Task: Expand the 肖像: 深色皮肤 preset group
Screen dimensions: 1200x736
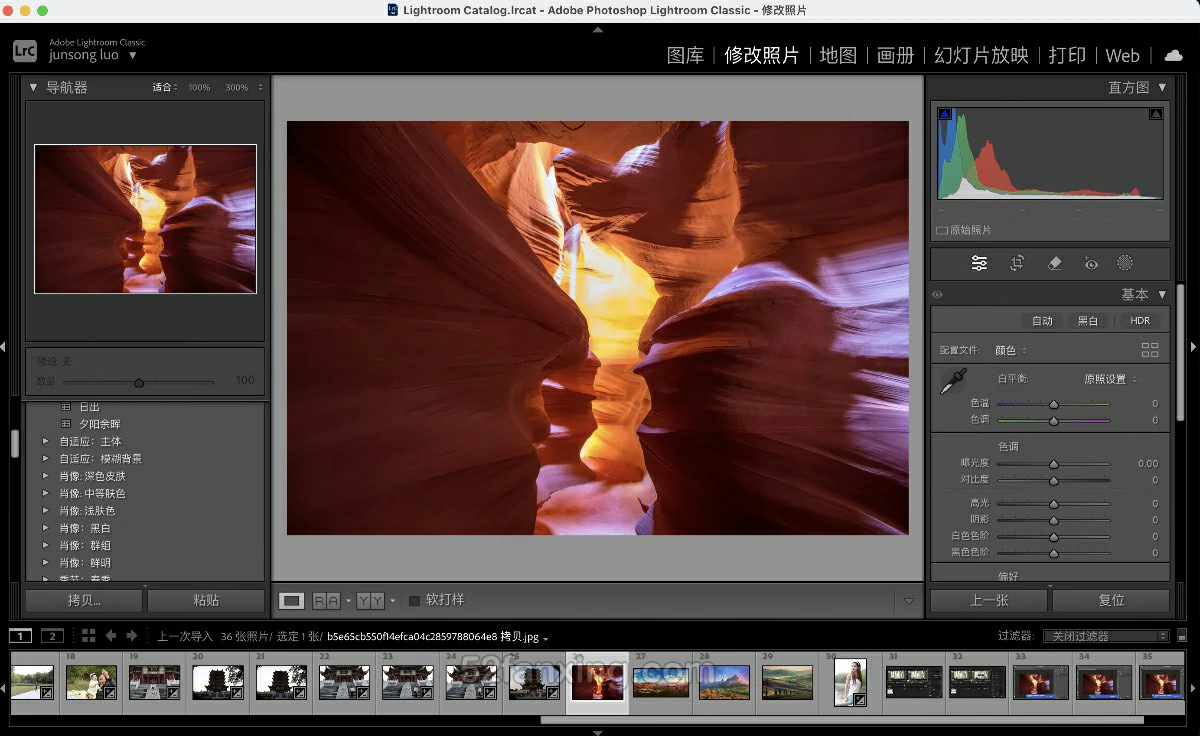Action: click(46, 476)
